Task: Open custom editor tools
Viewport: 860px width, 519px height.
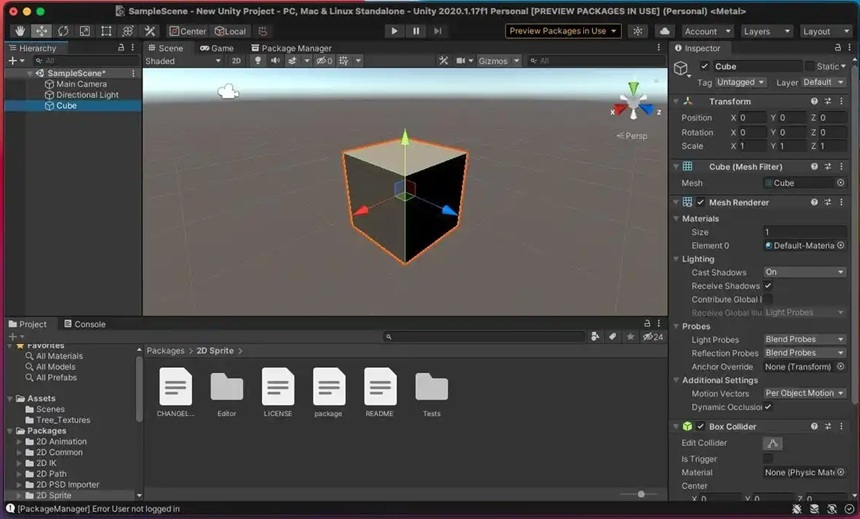Action: point(149,31)
